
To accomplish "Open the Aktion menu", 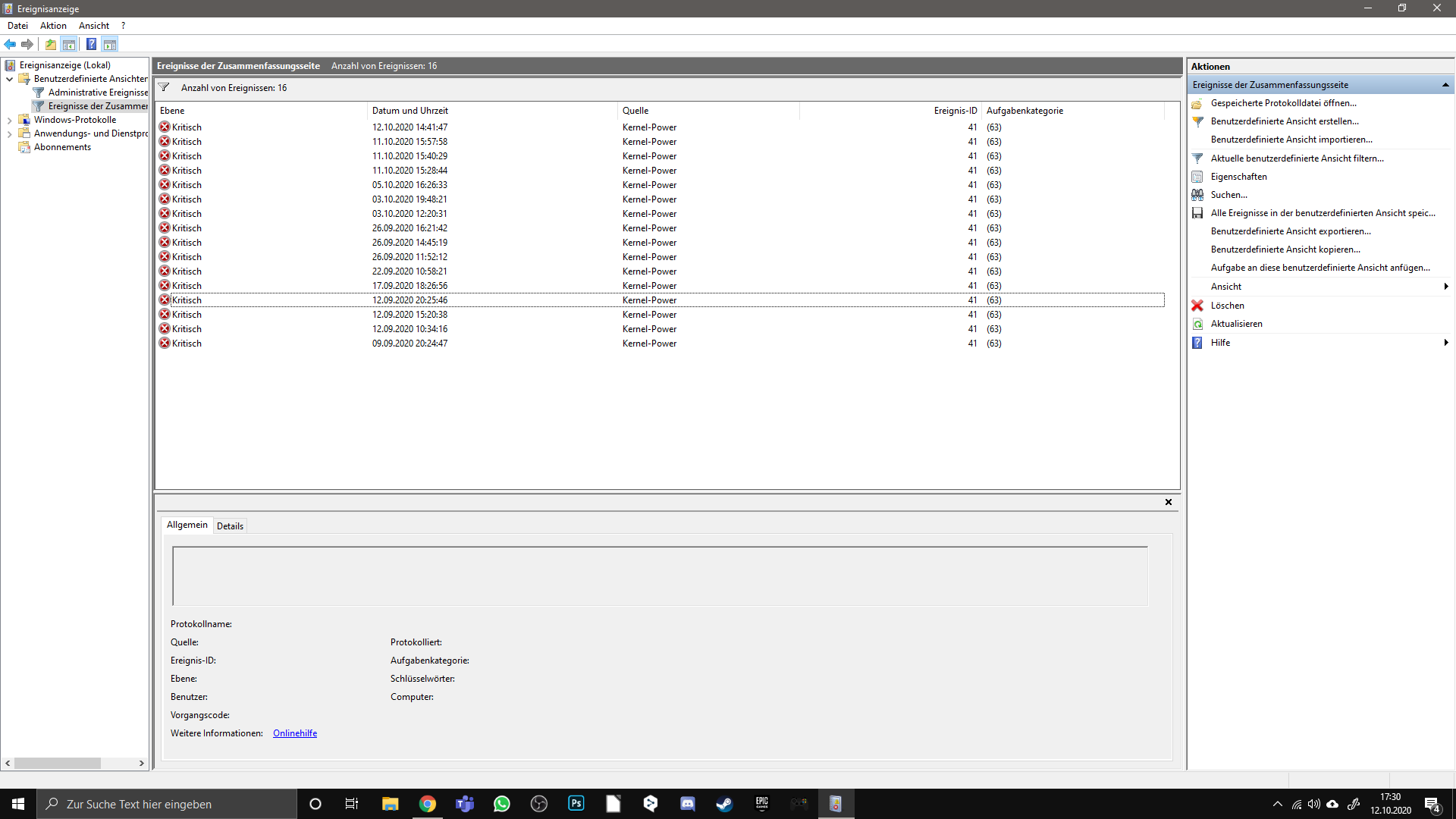I will click(53, 26).
